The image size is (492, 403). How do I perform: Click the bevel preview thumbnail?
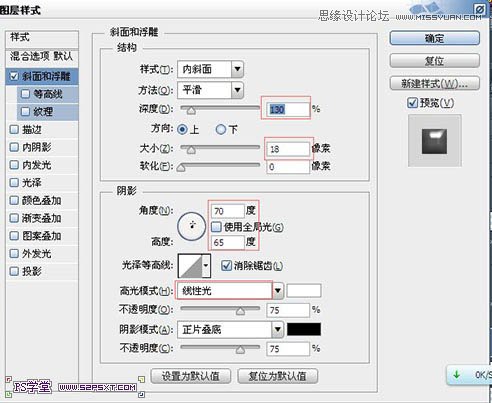click(435, 140)
